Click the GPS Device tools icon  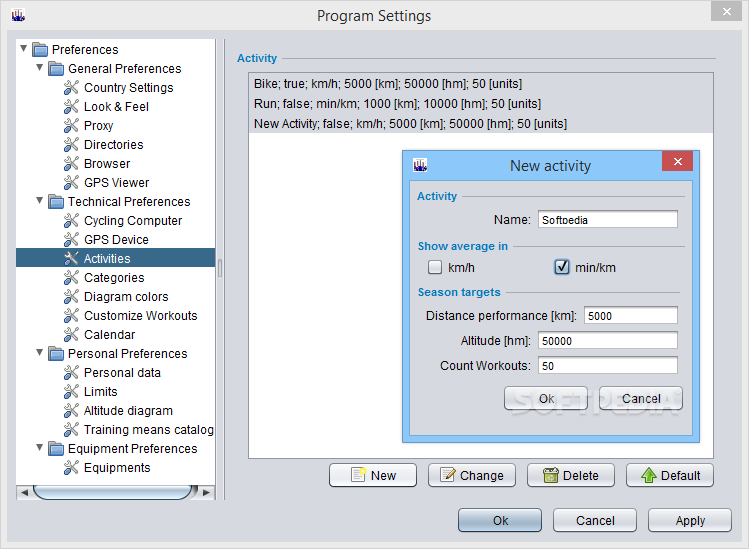(71, 239)
